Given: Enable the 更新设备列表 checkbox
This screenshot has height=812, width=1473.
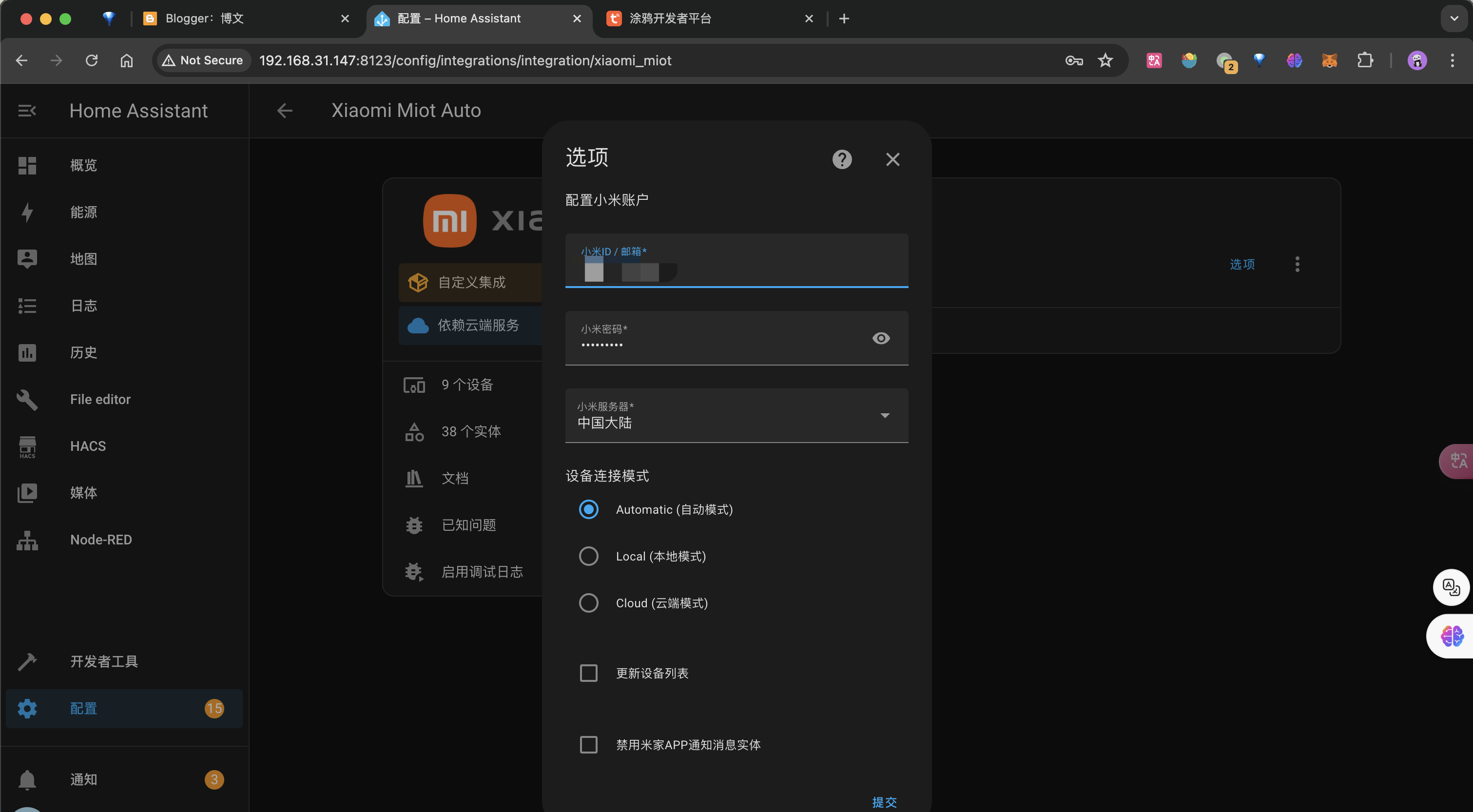Looking at the screenshot, I should coord(588,673).
